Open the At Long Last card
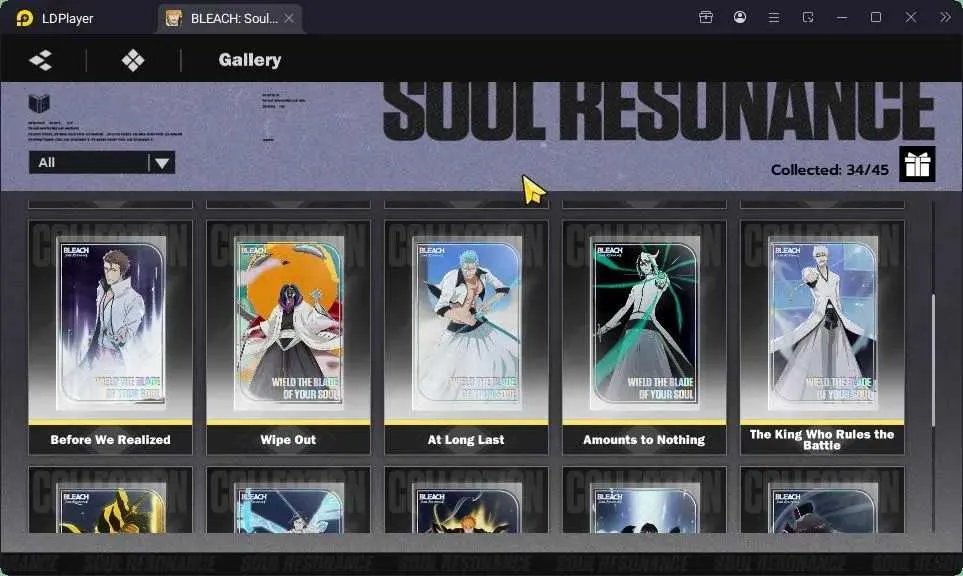Image resolution: width=963 pixels, height=576 pixels. pos(466,337)
